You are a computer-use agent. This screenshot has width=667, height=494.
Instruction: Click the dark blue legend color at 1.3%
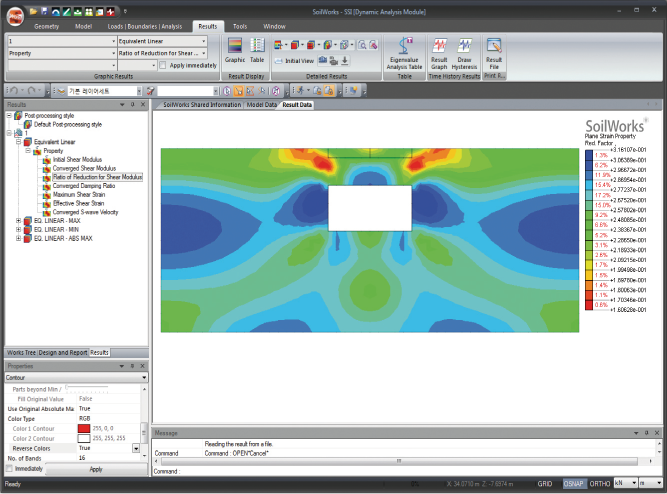(x=589, y=155)
